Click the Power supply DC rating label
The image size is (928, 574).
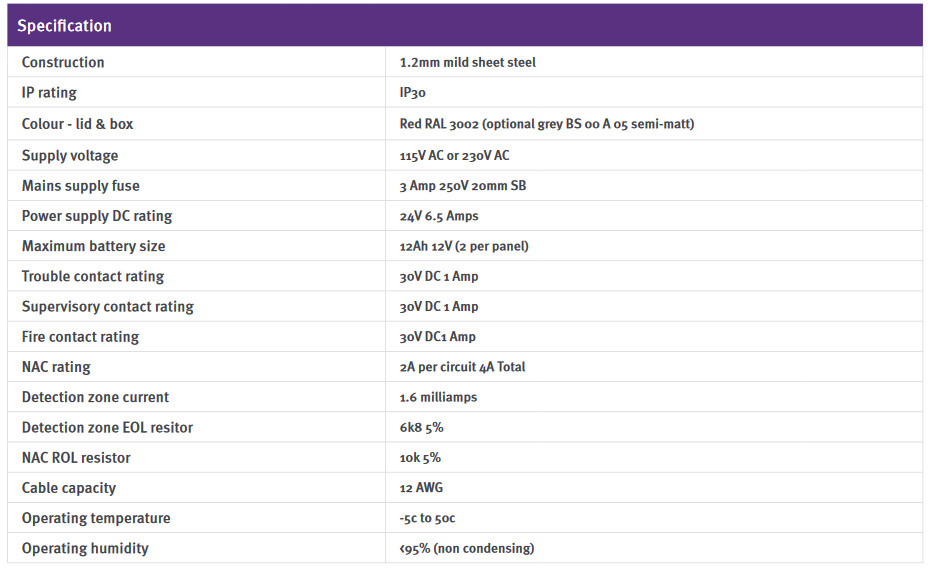(97, 216)
